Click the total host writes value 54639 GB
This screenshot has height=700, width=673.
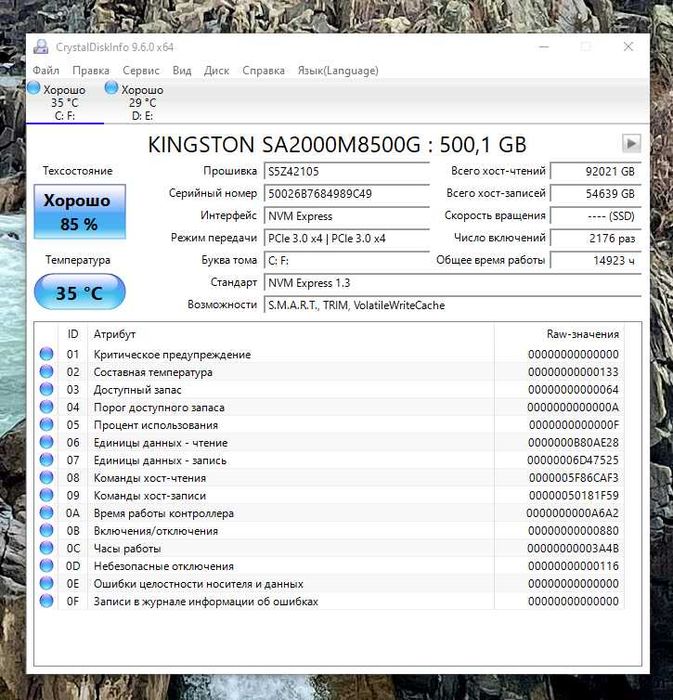coord(596,193)
